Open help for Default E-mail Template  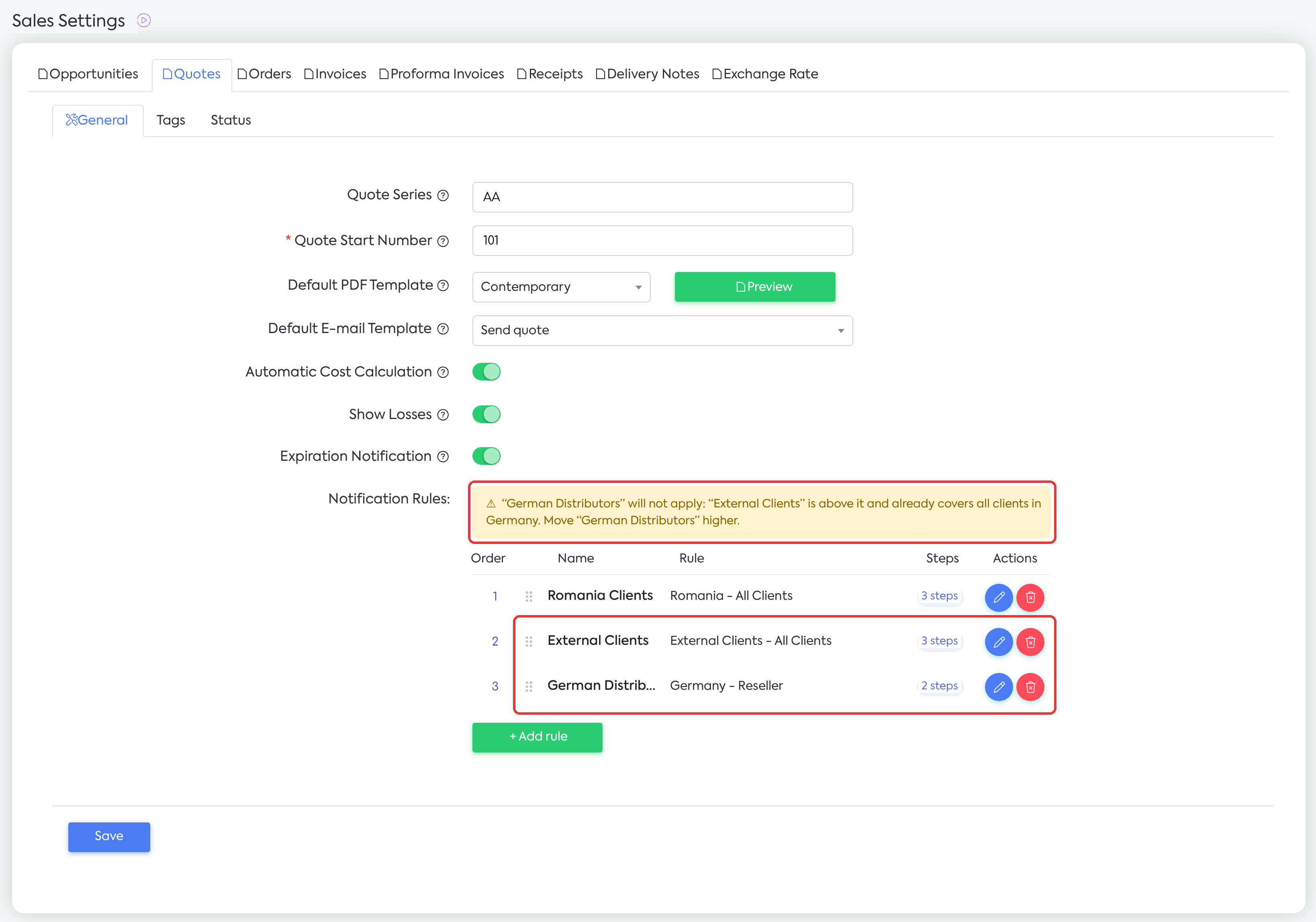(443, 329)
